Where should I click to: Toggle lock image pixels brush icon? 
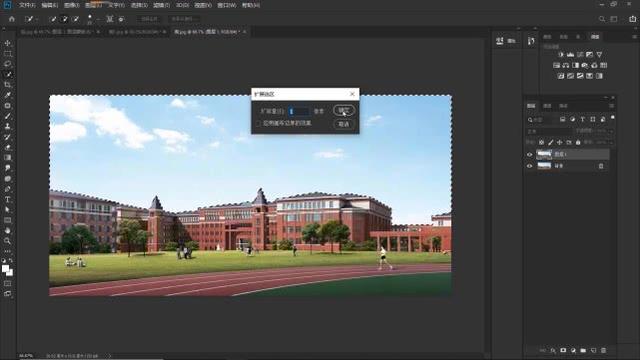coord(551,142)
